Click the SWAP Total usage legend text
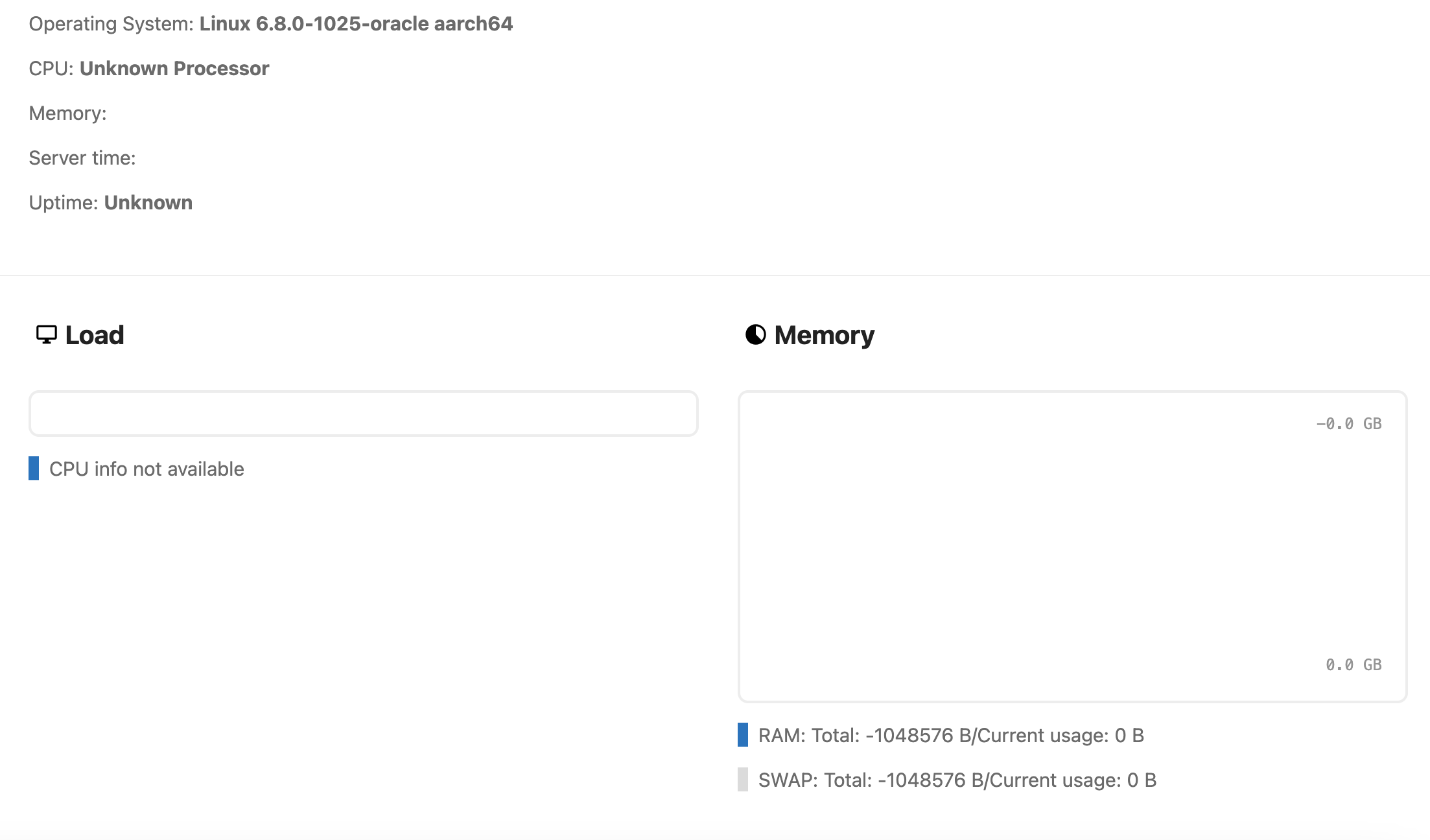This screenshot has width=1430, height=840. pyautogui.click(x=957, y=780)
